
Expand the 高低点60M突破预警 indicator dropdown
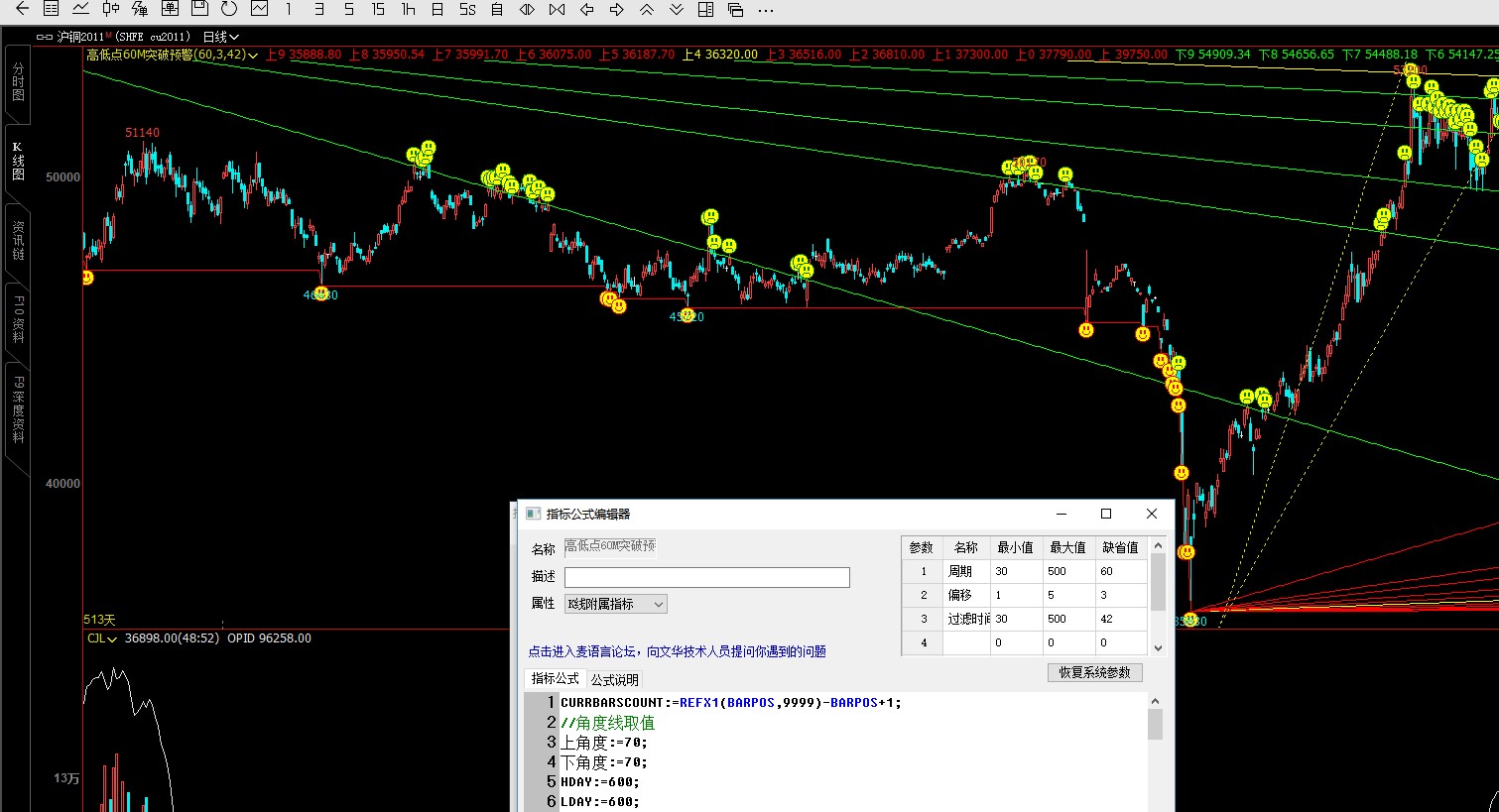click(253, 56)
